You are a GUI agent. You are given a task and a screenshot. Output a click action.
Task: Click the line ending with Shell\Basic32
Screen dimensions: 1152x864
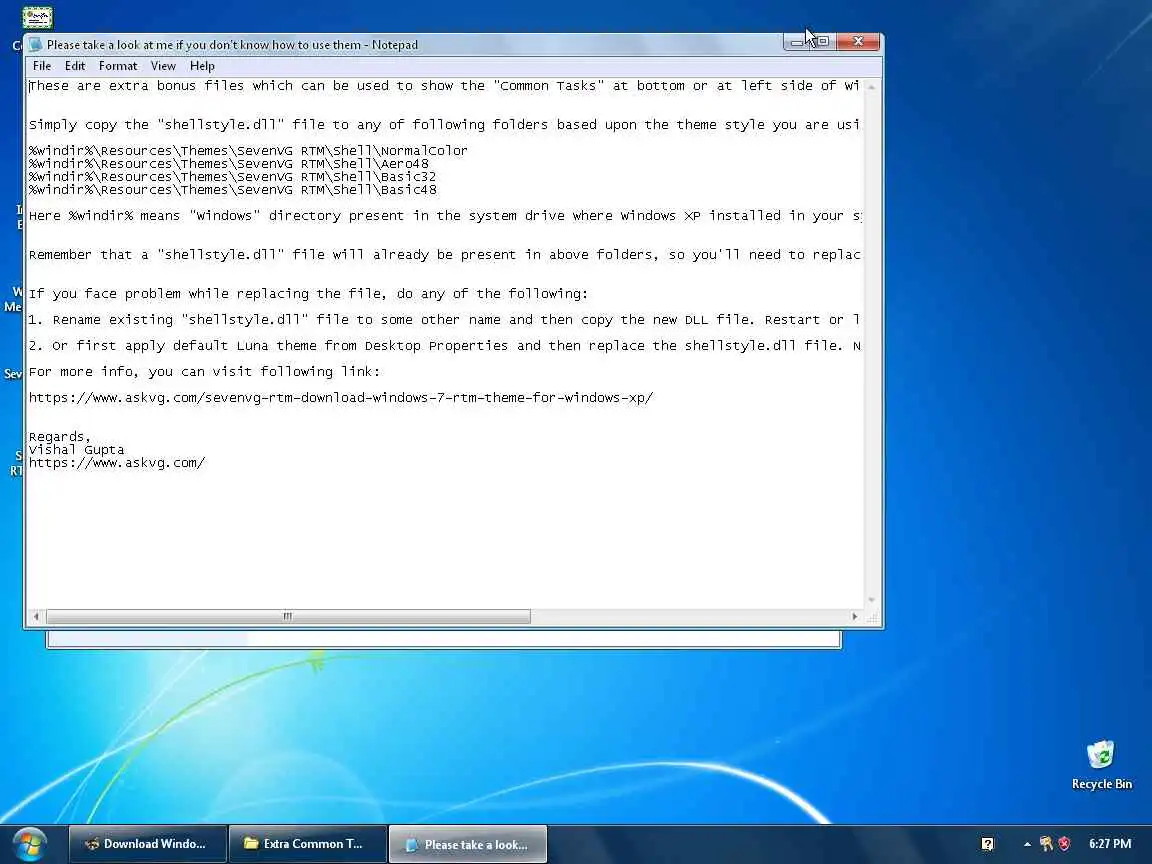click(232, 177)
